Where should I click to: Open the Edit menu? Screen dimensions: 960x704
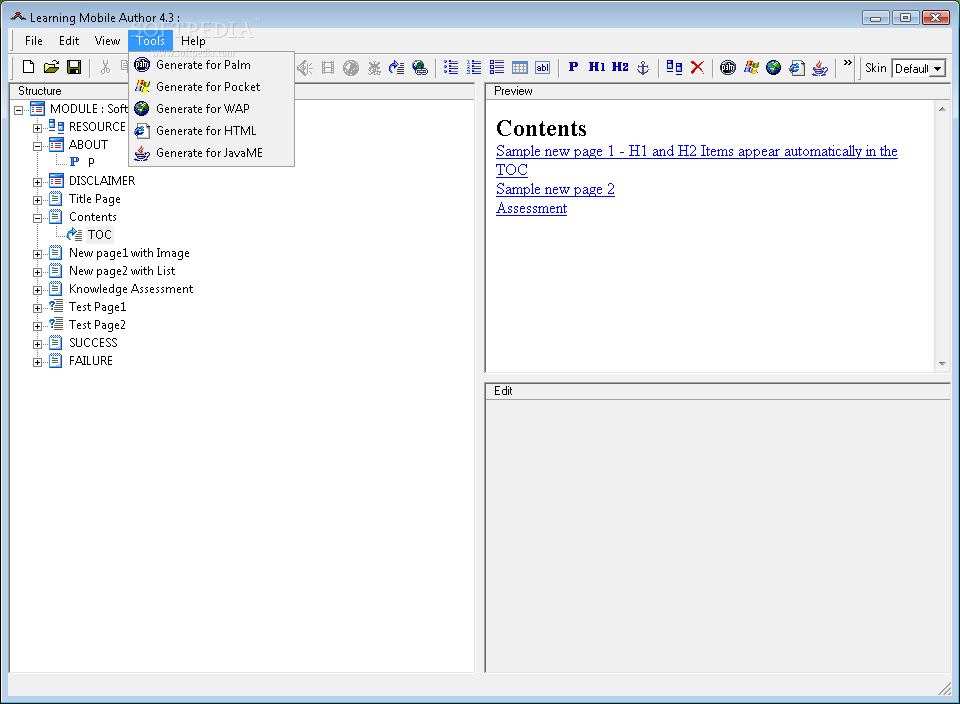pos(69,41)
